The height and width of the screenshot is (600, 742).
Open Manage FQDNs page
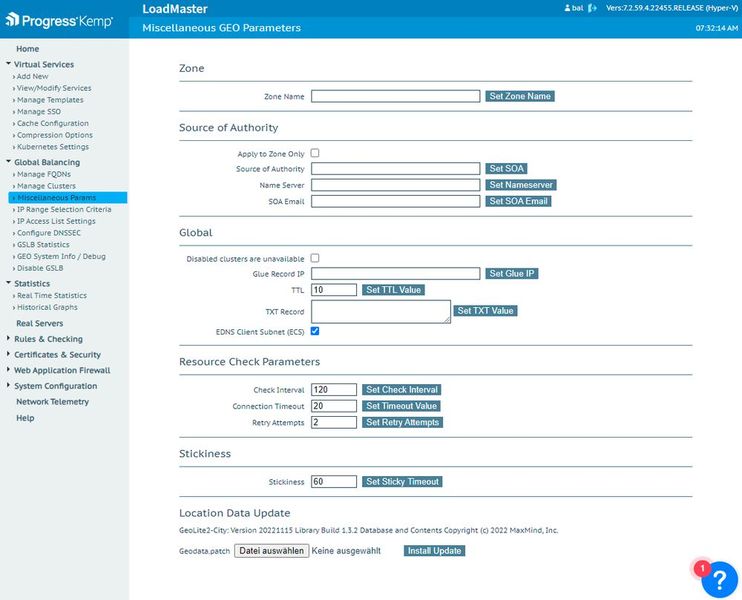point(44,174)
